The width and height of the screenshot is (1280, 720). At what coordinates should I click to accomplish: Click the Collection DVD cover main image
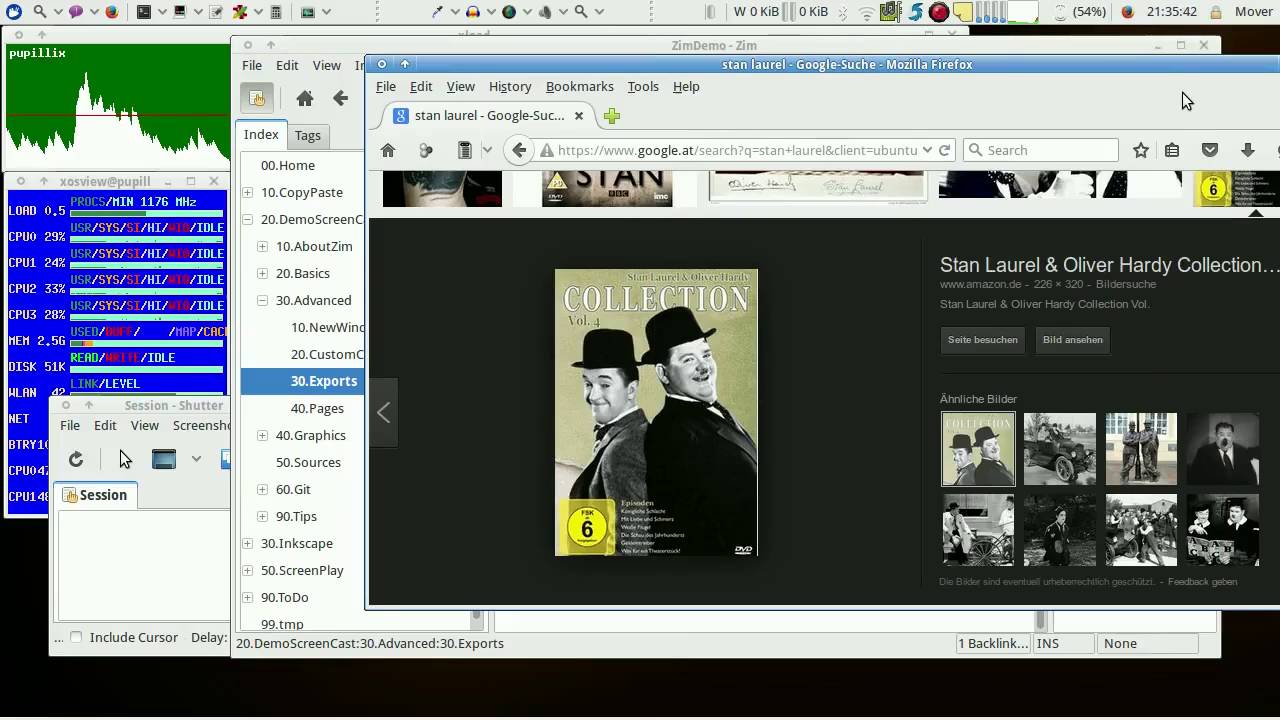click(x=656, y=412)
